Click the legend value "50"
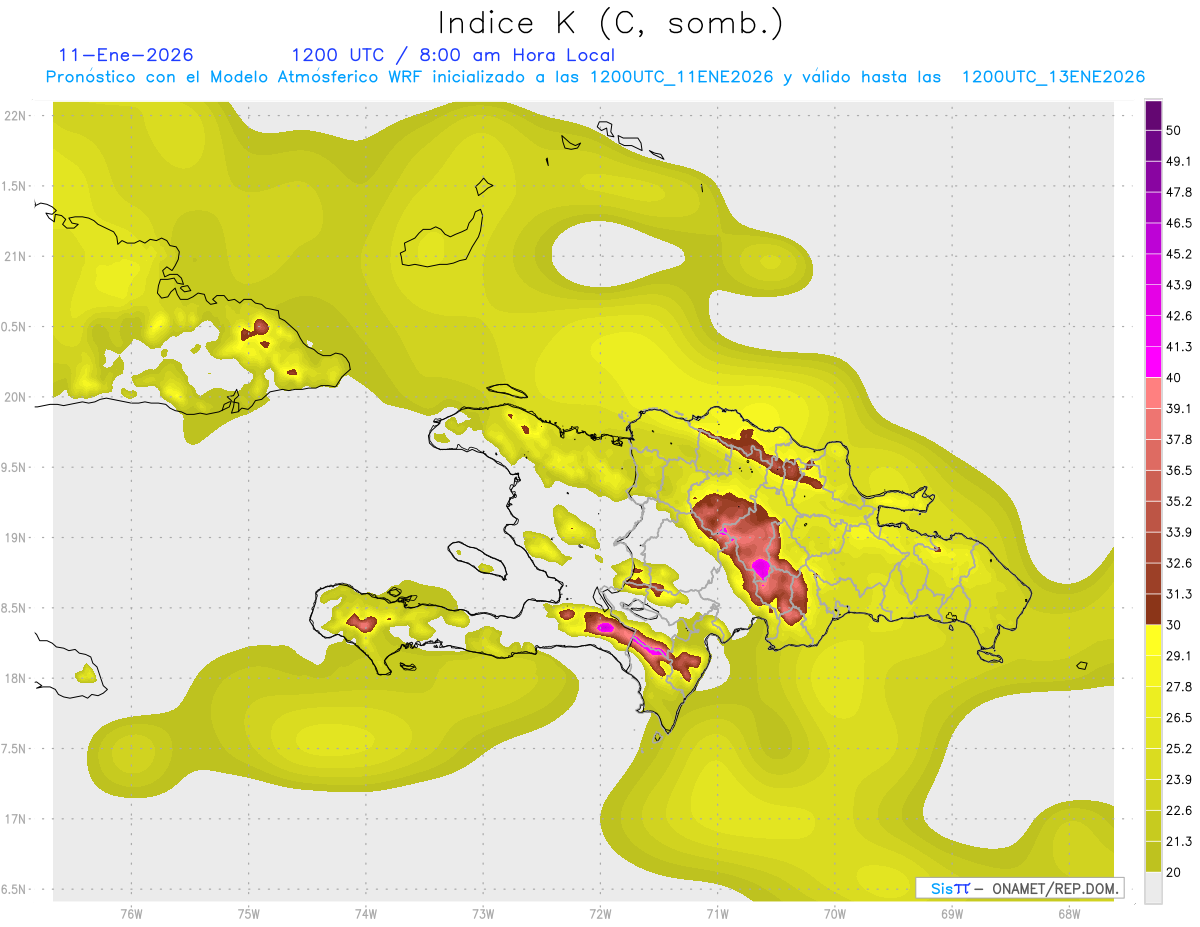The width and height of the screenshot is (1200, 927). [x=1174, y=130]
